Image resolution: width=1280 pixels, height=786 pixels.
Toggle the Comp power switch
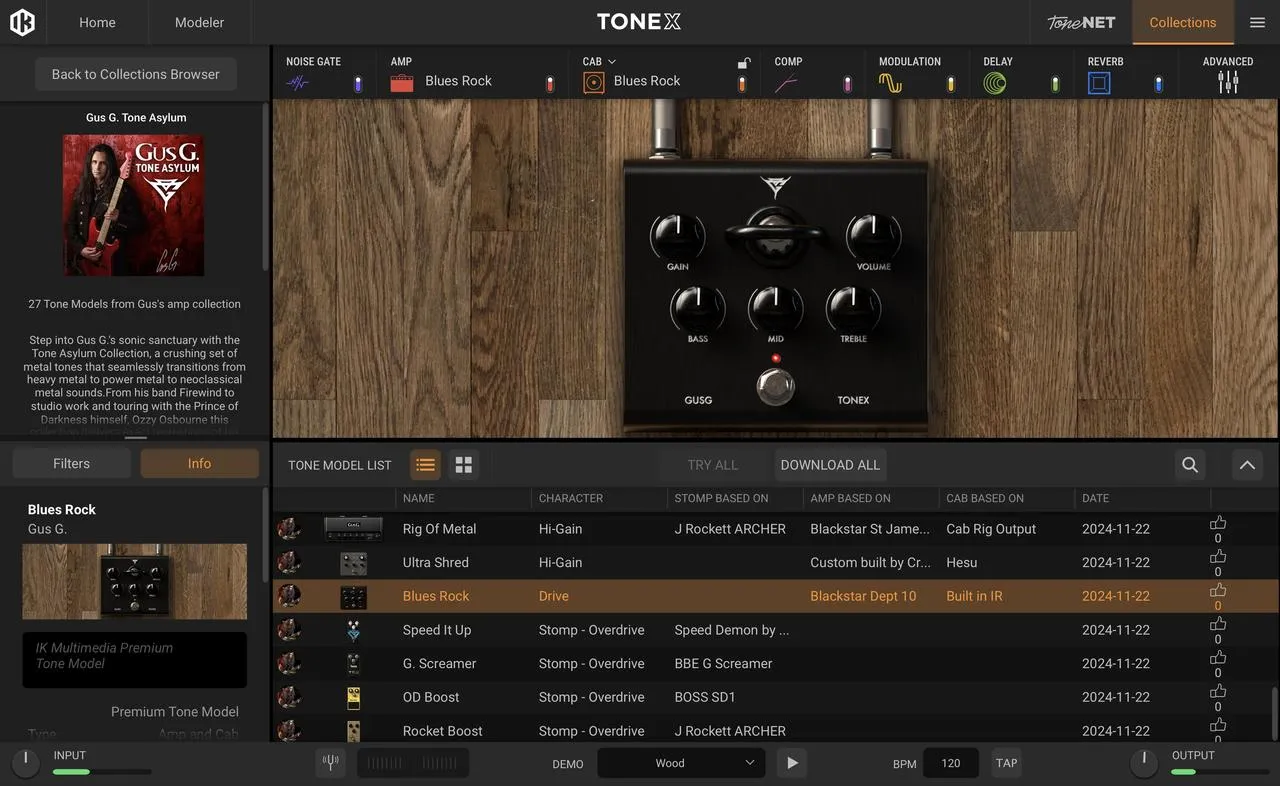click(x=847, y=84)
